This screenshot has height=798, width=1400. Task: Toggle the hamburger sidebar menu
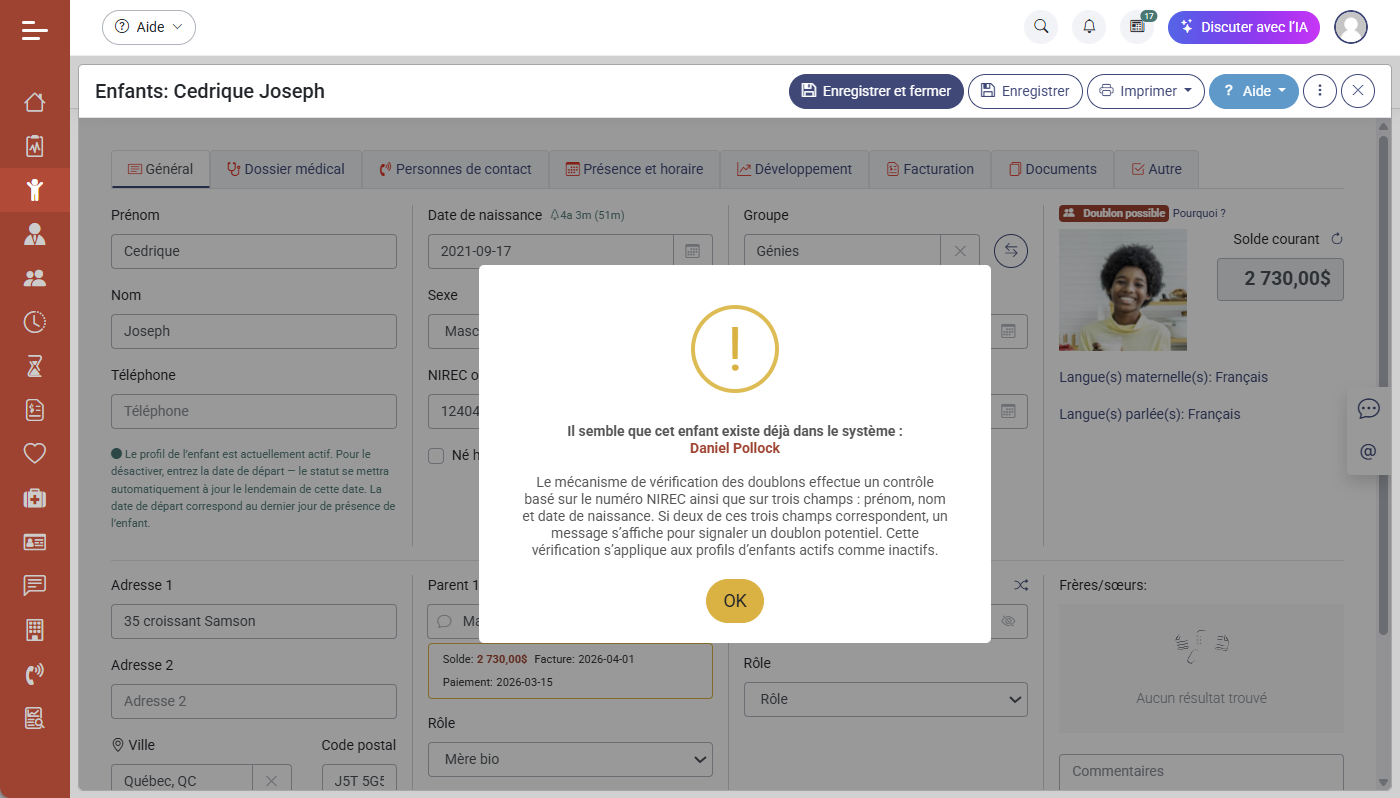tap(35, 30)
